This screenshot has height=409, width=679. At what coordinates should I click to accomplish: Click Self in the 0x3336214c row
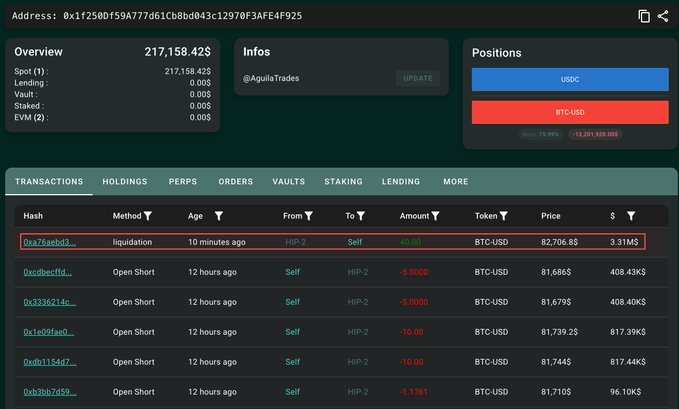pyautogui.click(x=292, y=302)
